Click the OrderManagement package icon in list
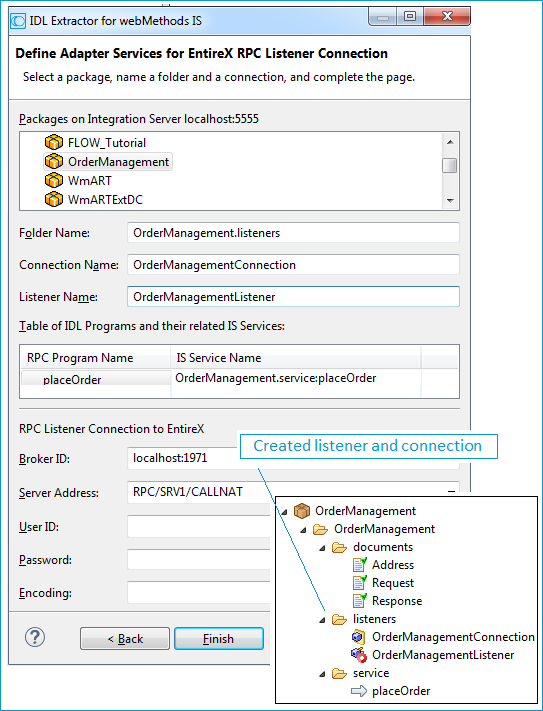This screenshot has height=711, width=543. tap(54, 161)
